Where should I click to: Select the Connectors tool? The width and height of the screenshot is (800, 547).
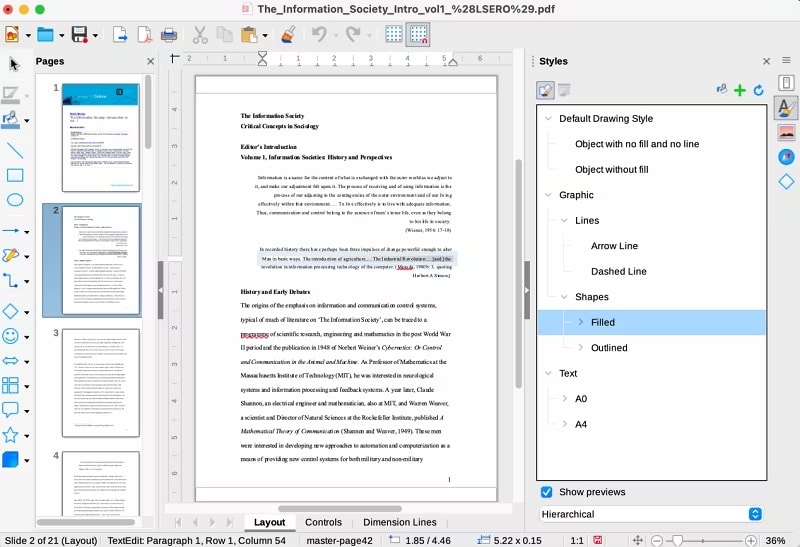click(x=11, y=281)
